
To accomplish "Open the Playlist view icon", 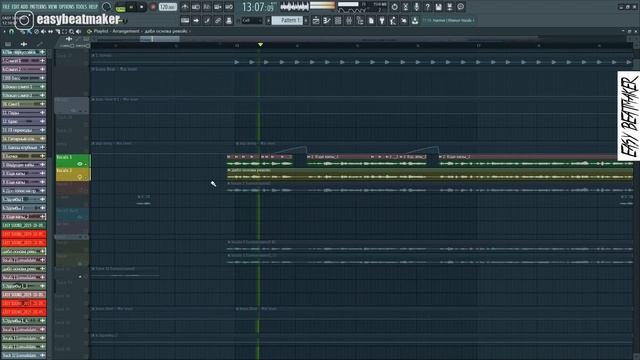I will tap(316, 20).
